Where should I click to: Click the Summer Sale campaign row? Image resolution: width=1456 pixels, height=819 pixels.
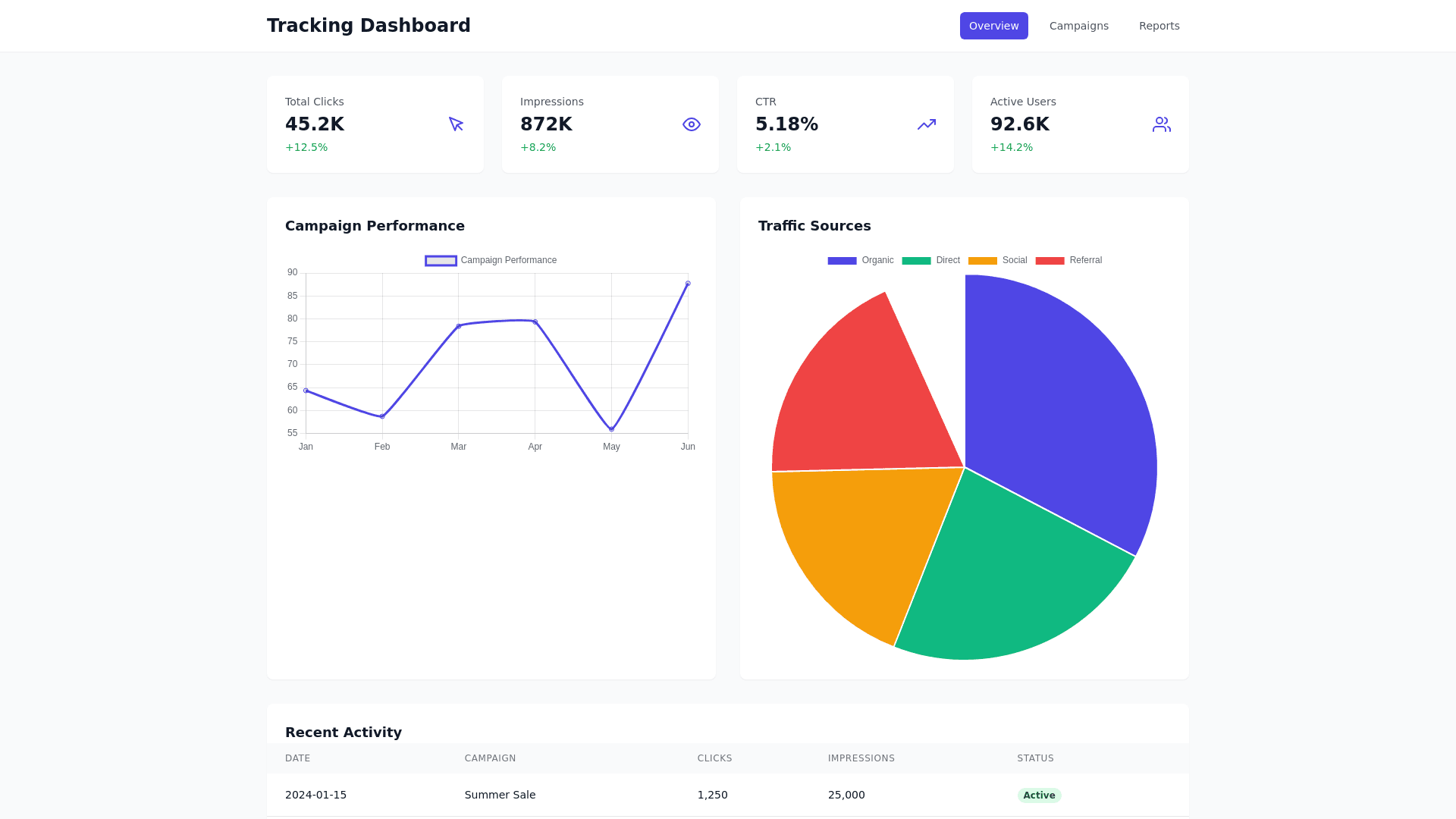click(x=500, y=795)
